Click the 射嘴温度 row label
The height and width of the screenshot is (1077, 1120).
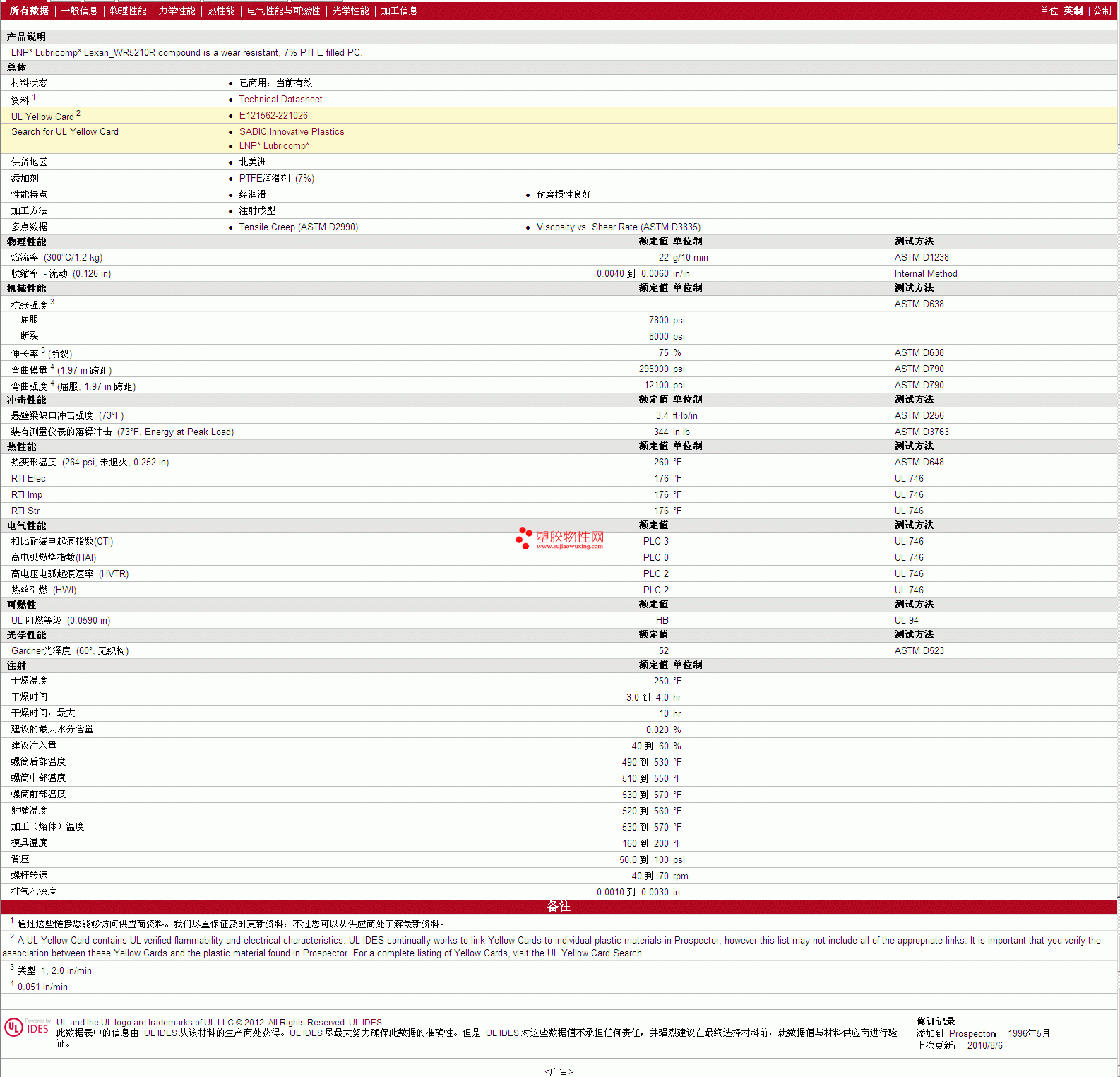(x=29, y=811)
